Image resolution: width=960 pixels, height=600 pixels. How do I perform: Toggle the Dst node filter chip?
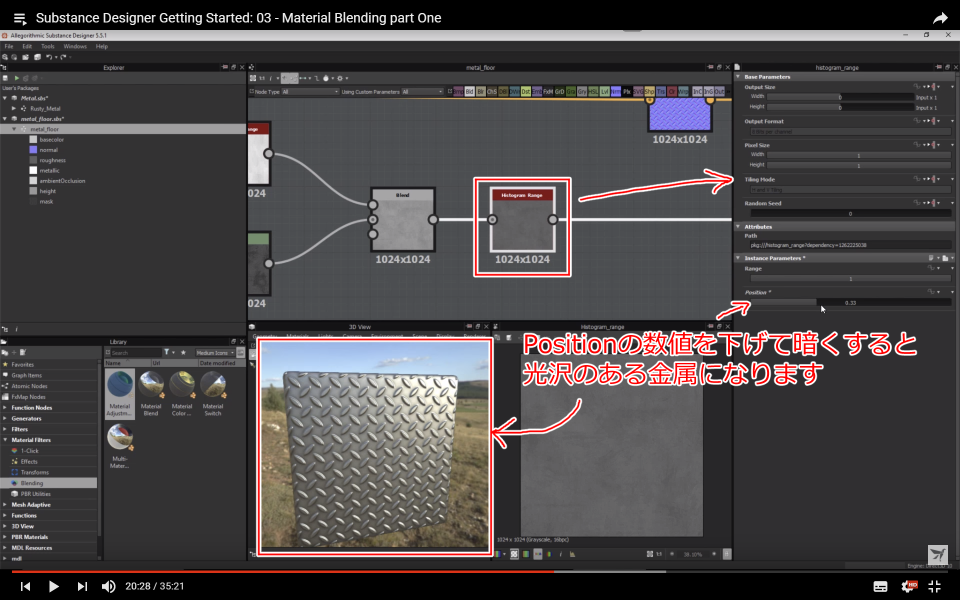tap(526, 92)
